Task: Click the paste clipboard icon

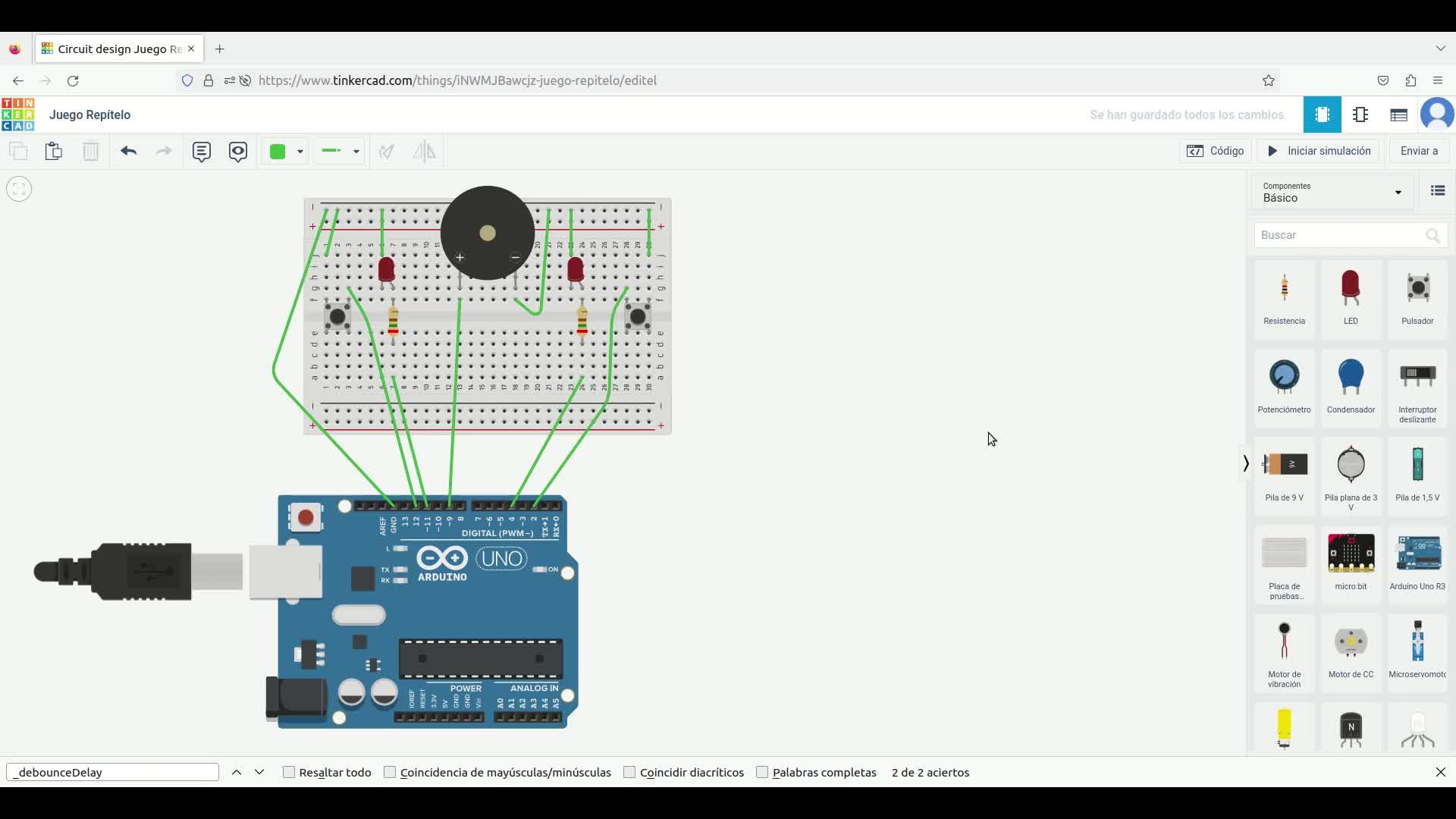Action: pos(53,151)
